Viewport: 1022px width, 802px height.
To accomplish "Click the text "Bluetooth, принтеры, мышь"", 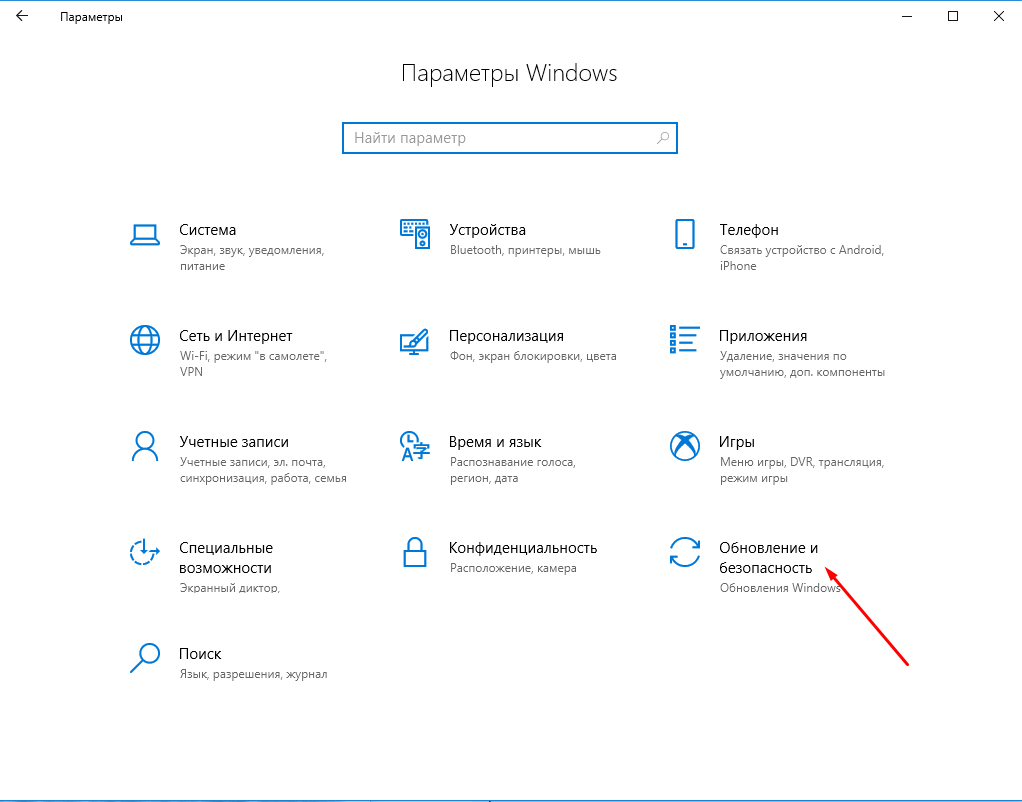I will pyautogui.click(x=525, y=250).
